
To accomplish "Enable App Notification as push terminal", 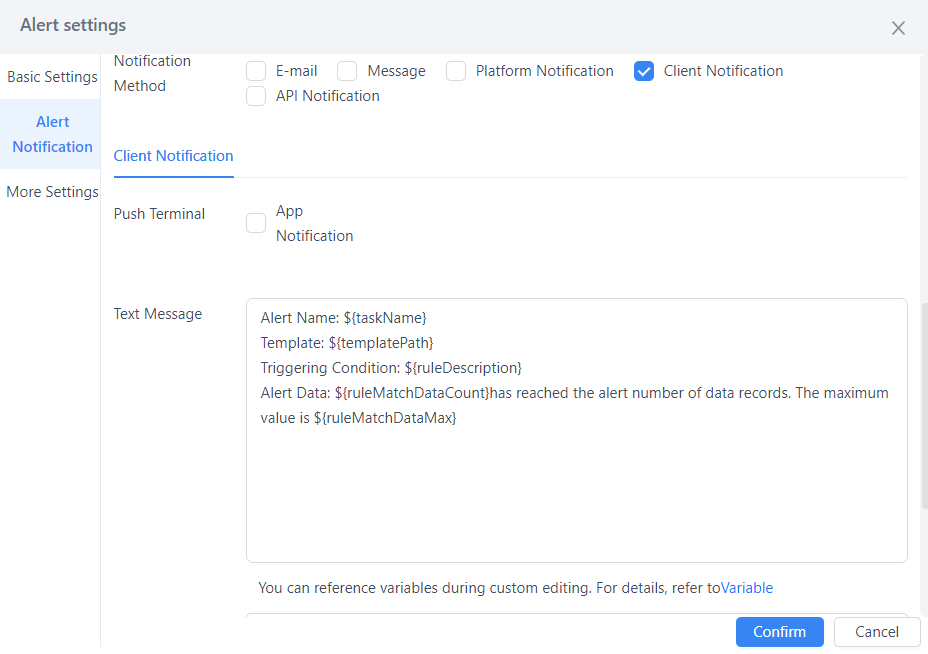I will pos(256,223).
